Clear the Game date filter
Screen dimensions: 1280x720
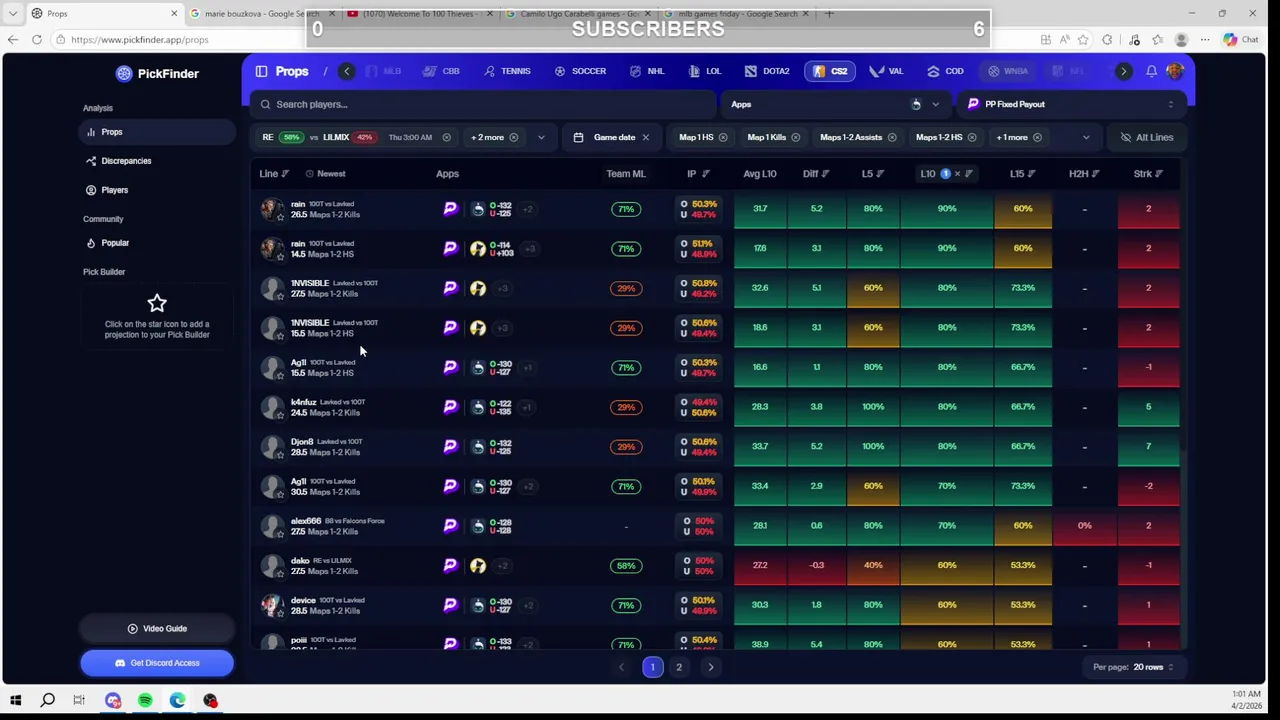click(x=645, y=137)
